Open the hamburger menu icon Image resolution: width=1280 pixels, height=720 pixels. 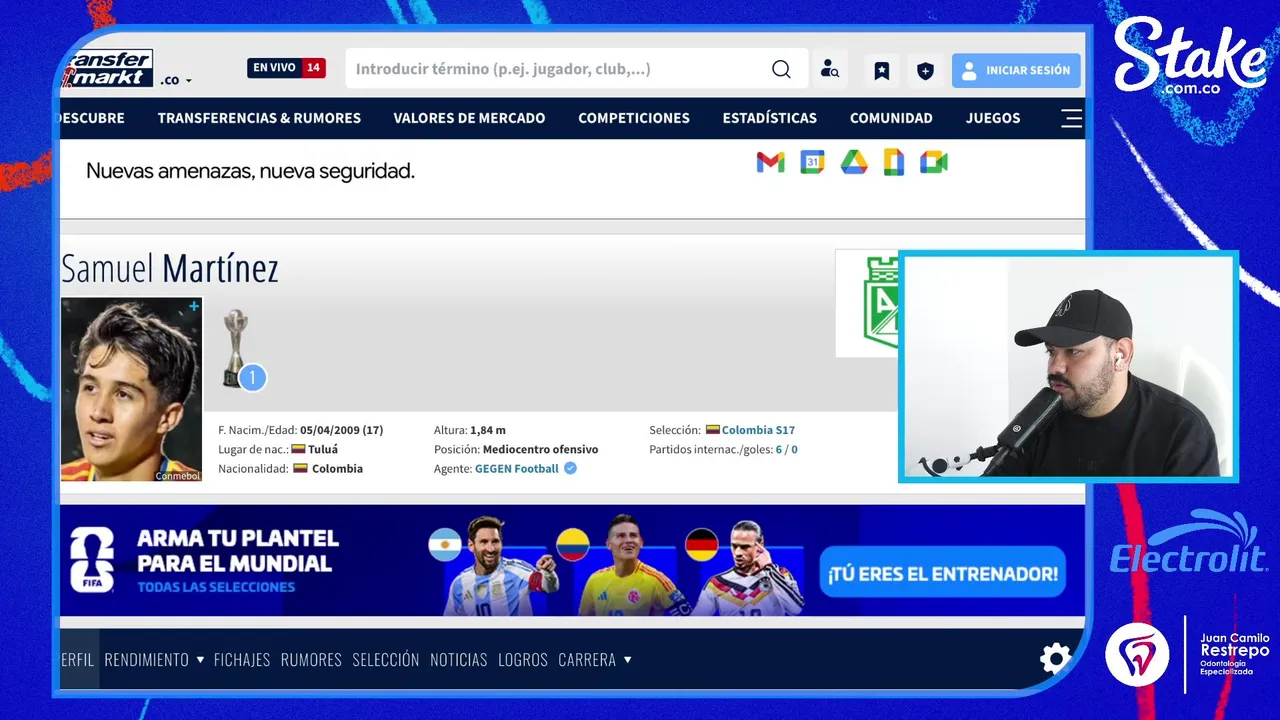(1071, 118)
